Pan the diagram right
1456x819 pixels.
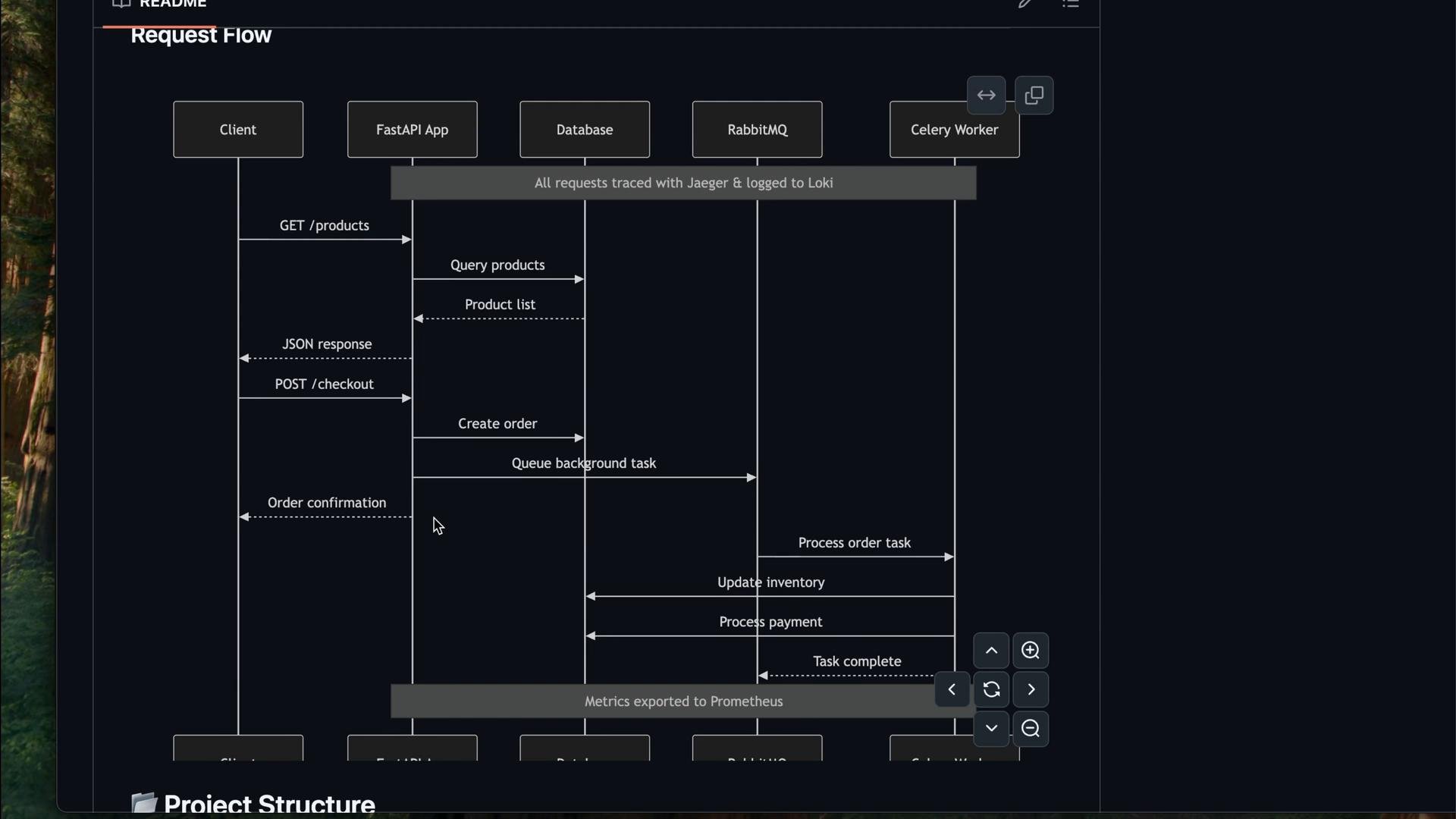pyautogui.click(x=1031, y=689)
